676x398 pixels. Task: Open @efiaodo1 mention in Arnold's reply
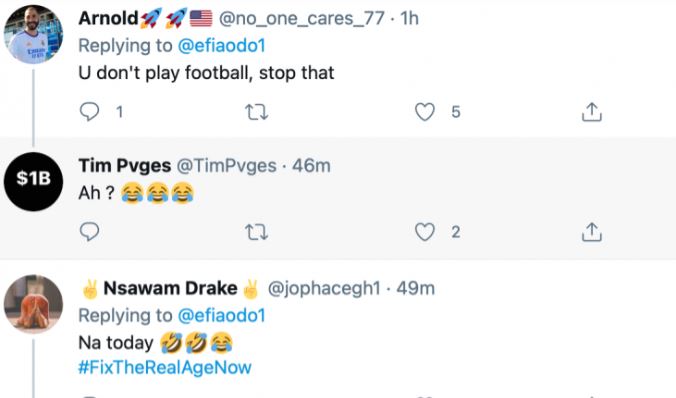[x=222, y=46]
